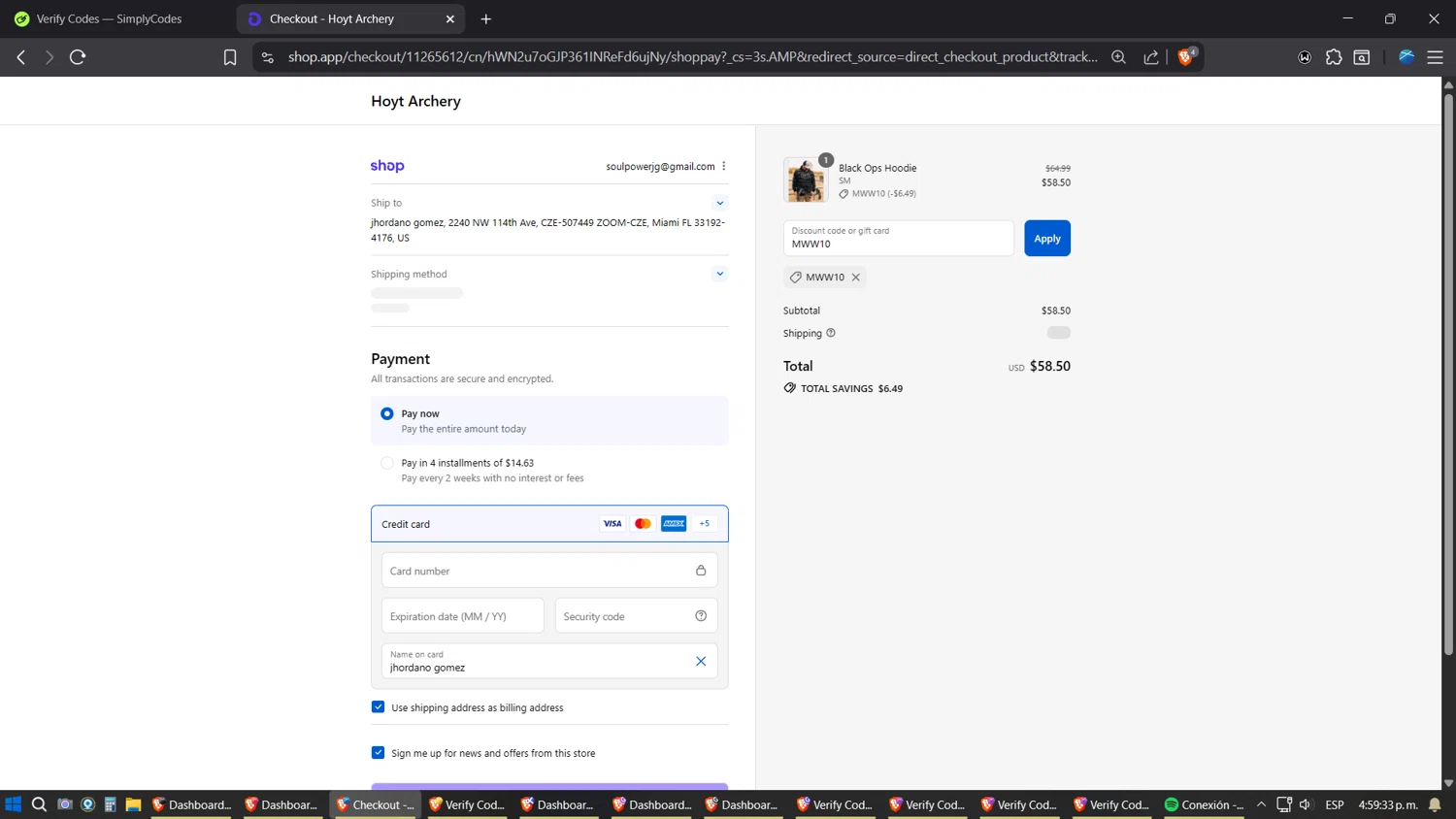Open a new browser tab
This screenshot has width=1456, height=819.
coord(486,18)
